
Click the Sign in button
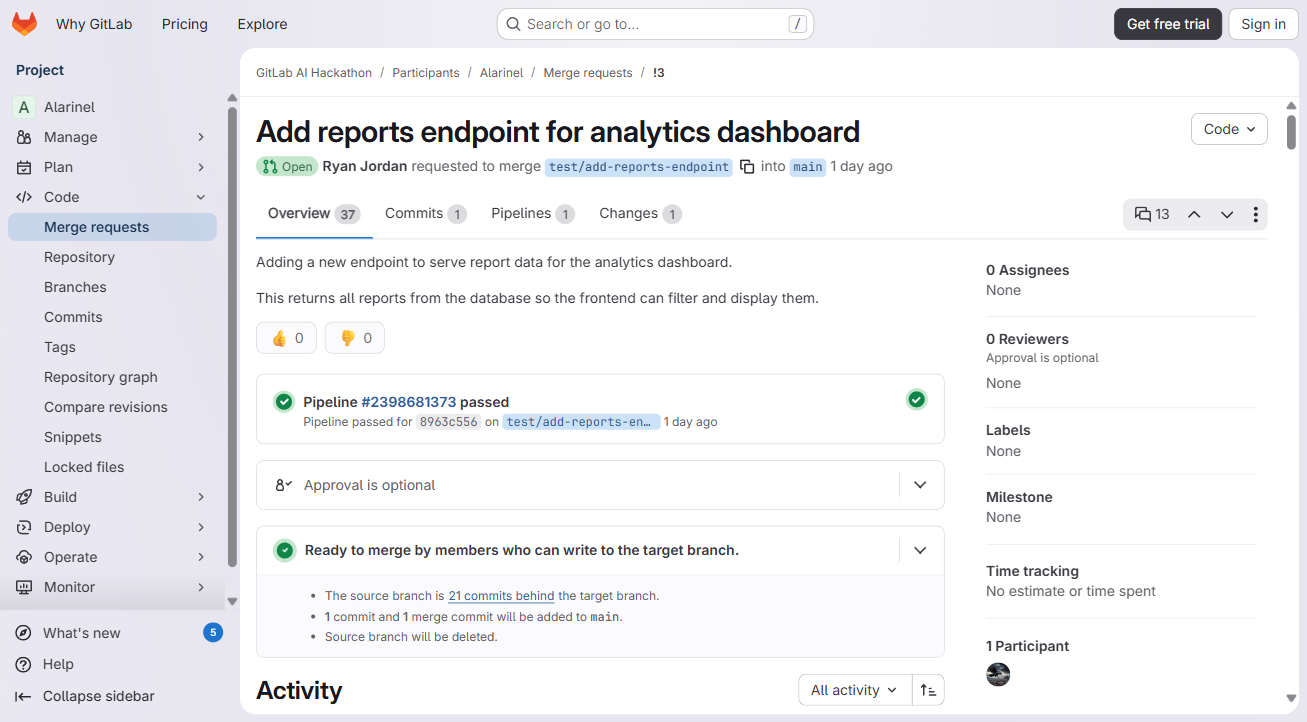[x=1264, y=24]
